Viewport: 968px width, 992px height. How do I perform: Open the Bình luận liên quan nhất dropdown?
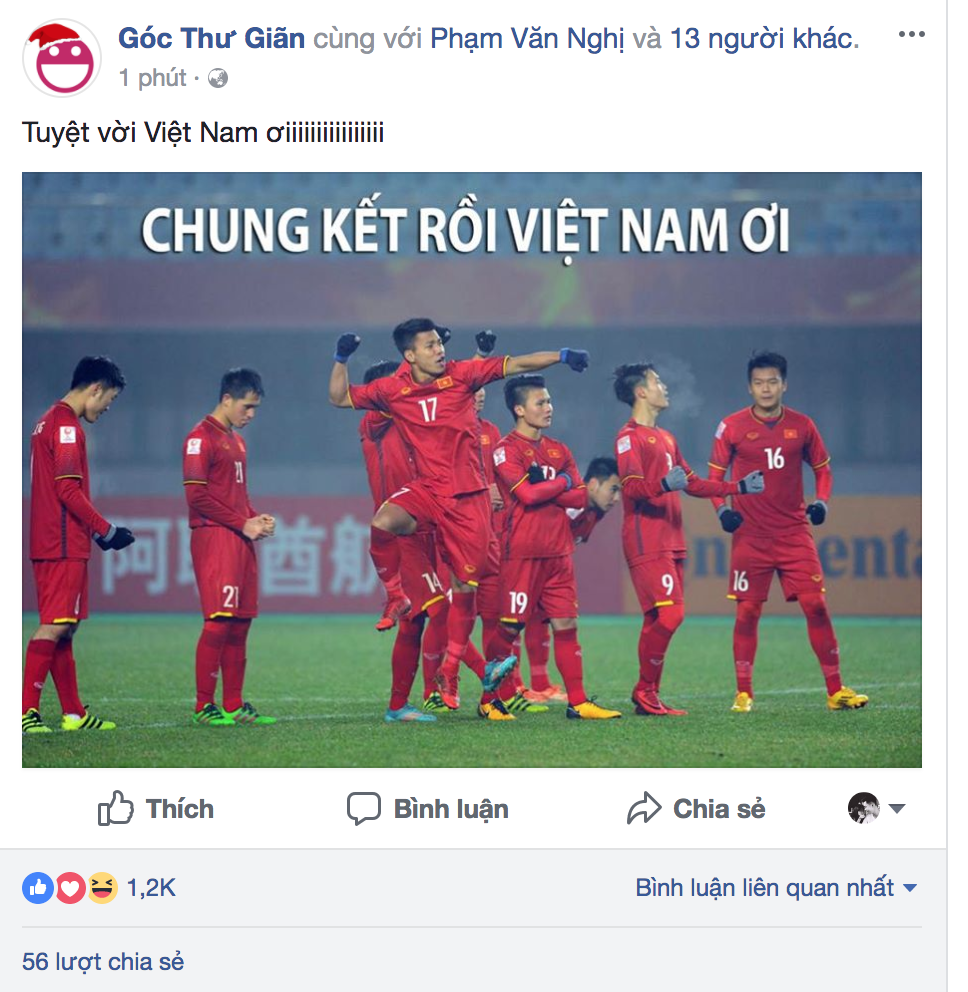776,888
